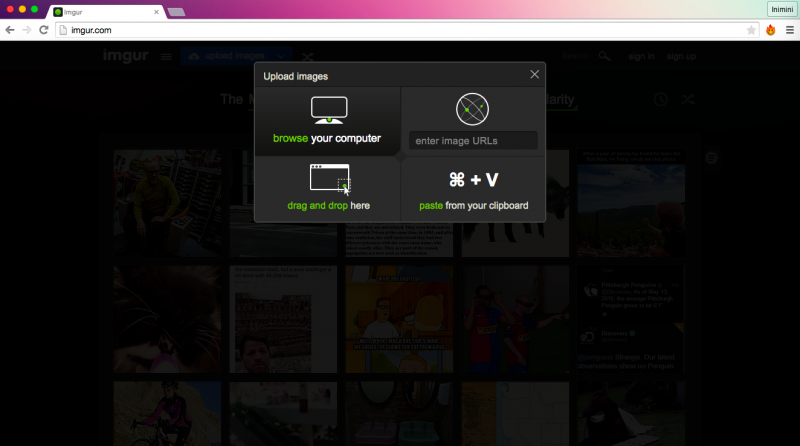Image resolution: width=800 pixels, height=446 pixels.
Task: Close the Imgur tab
Action: point(156,12)
